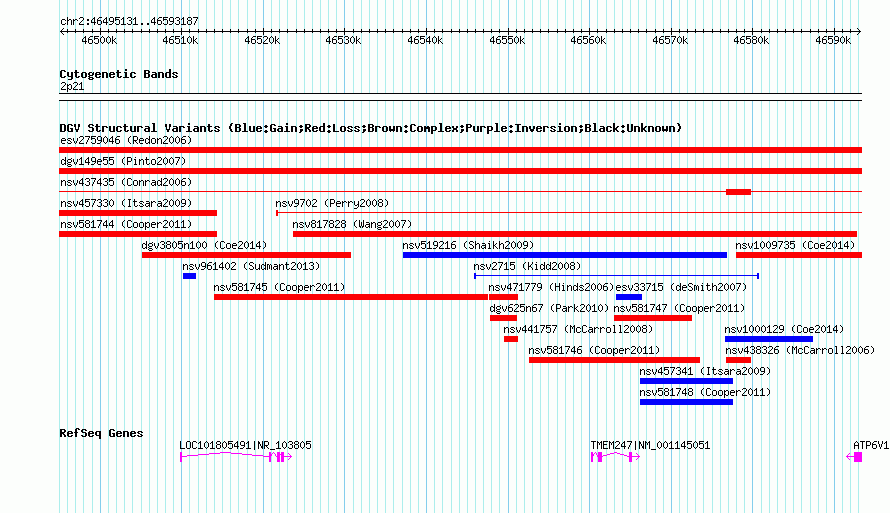Select the red dgv3805n100 loss bar
Image resolution: width=890 pixels, height=513 pixels.
246,255
